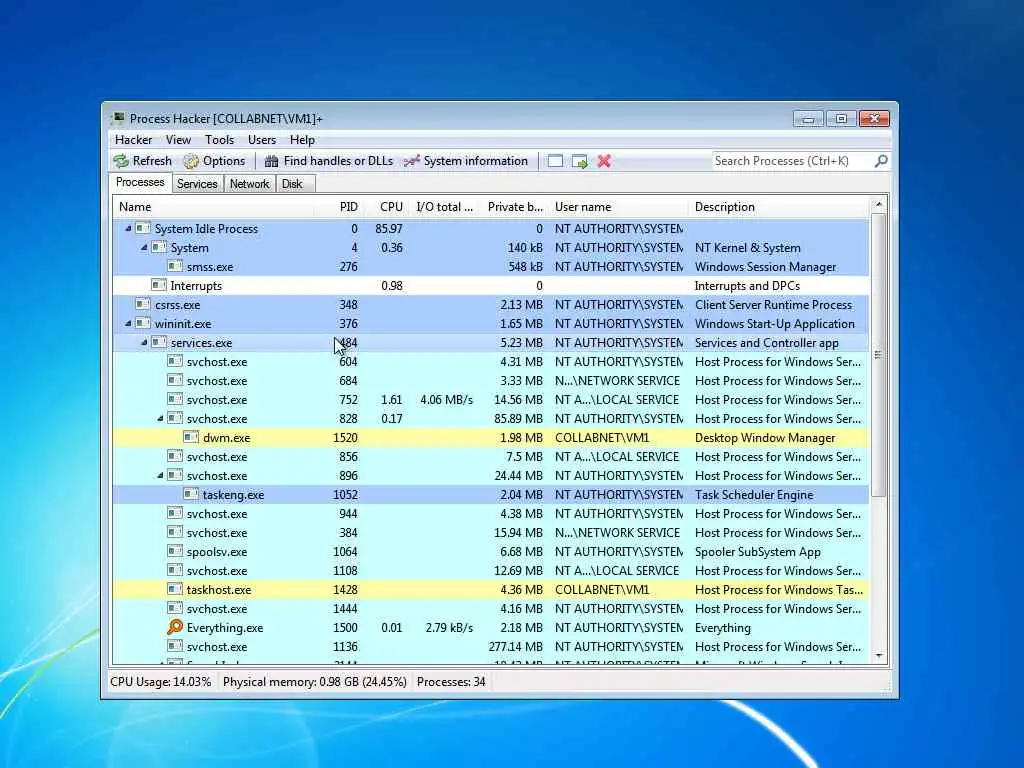The width and height of the screenshot is (1024, 768).
Task: Click the smss.exe process icon
Action: point(174,266)
